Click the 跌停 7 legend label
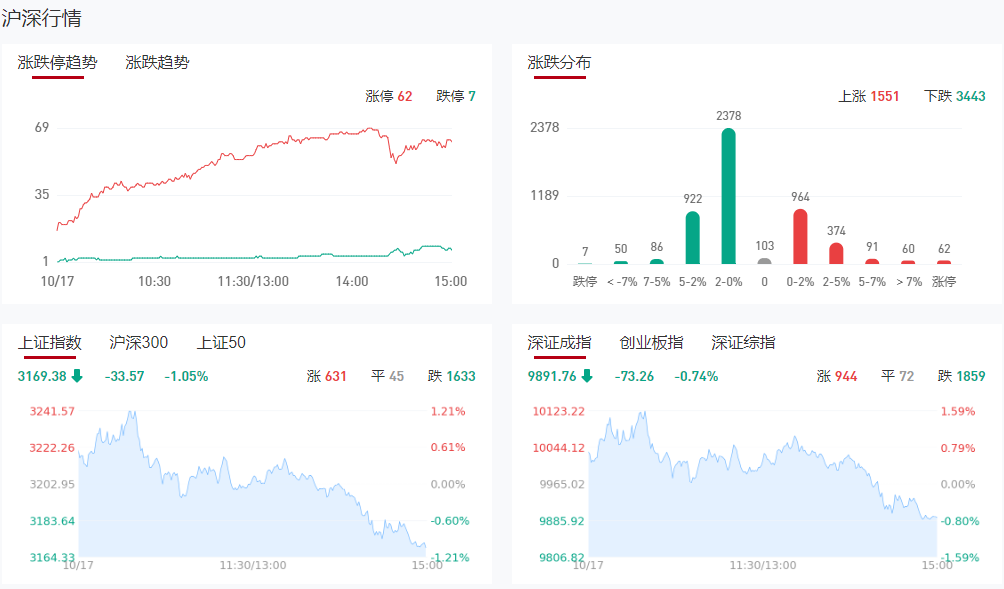1004x589 pixels. pos(456,96)
